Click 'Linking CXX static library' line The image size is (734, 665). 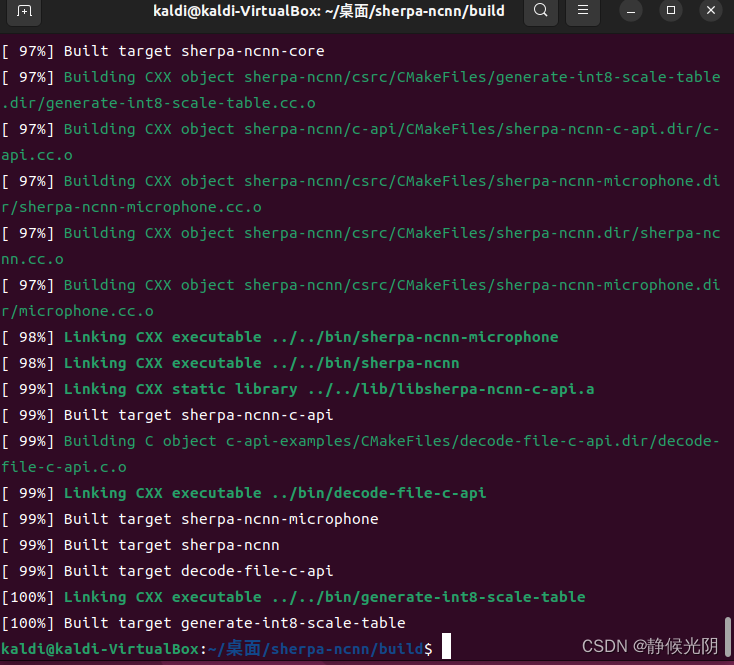click(298, 389)
